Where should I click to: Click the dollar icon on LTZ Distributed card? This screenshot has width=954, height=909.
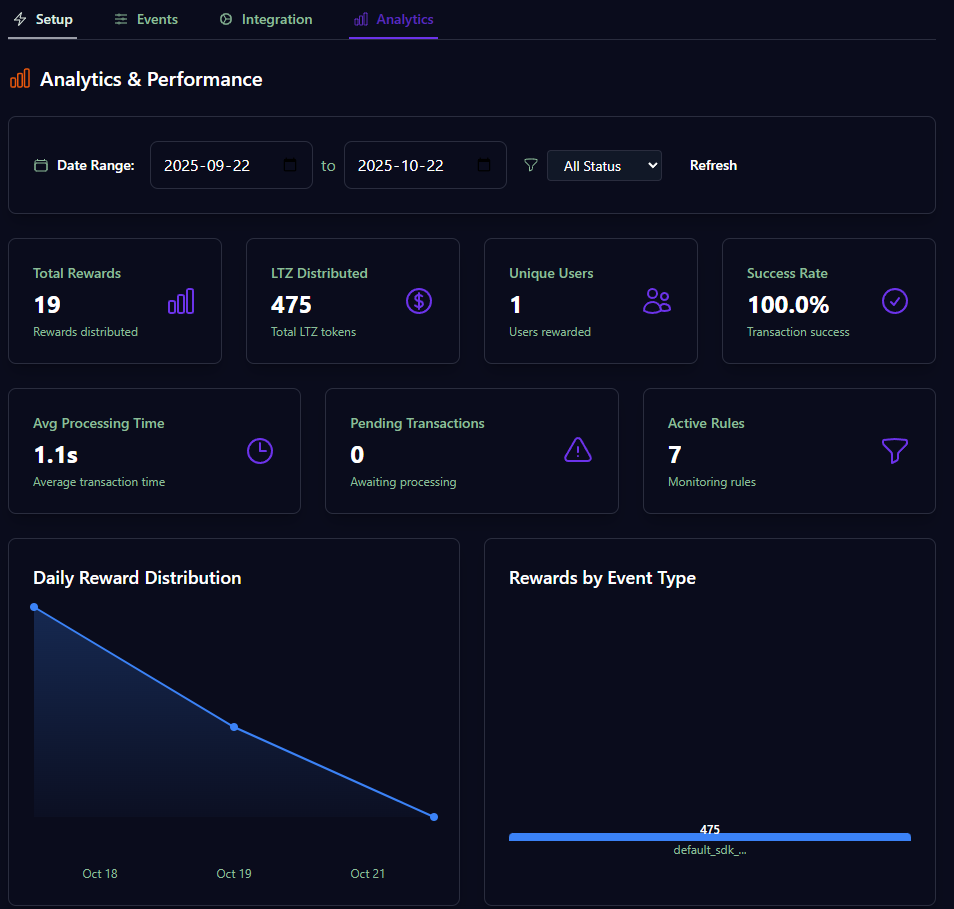419,301
